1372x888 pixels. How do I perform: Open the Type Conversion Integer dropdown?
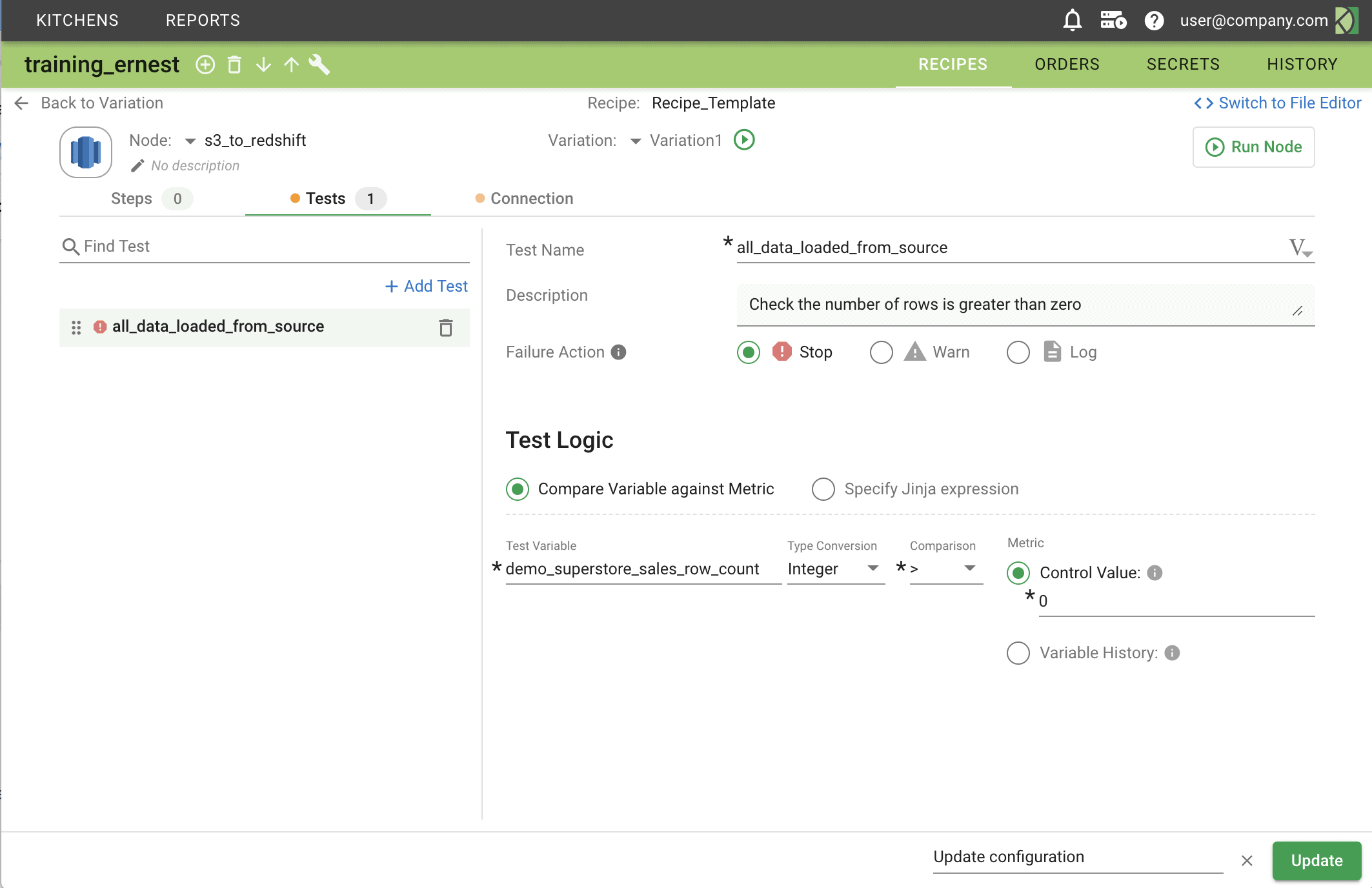pos(835,569)
